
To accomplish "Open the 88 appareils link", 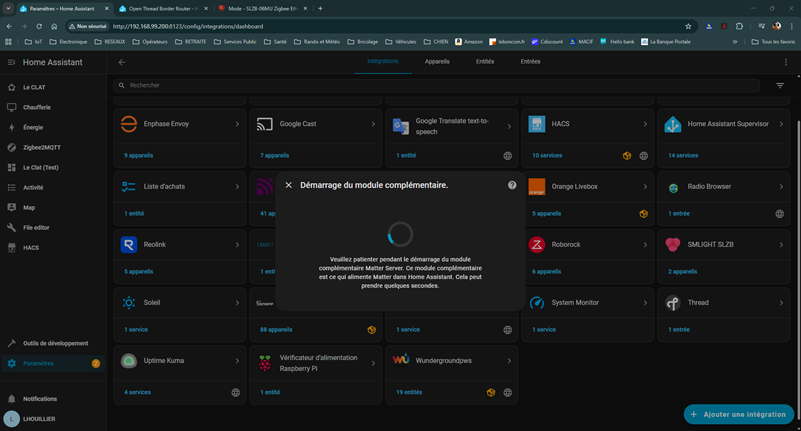I will coord(276,329).
